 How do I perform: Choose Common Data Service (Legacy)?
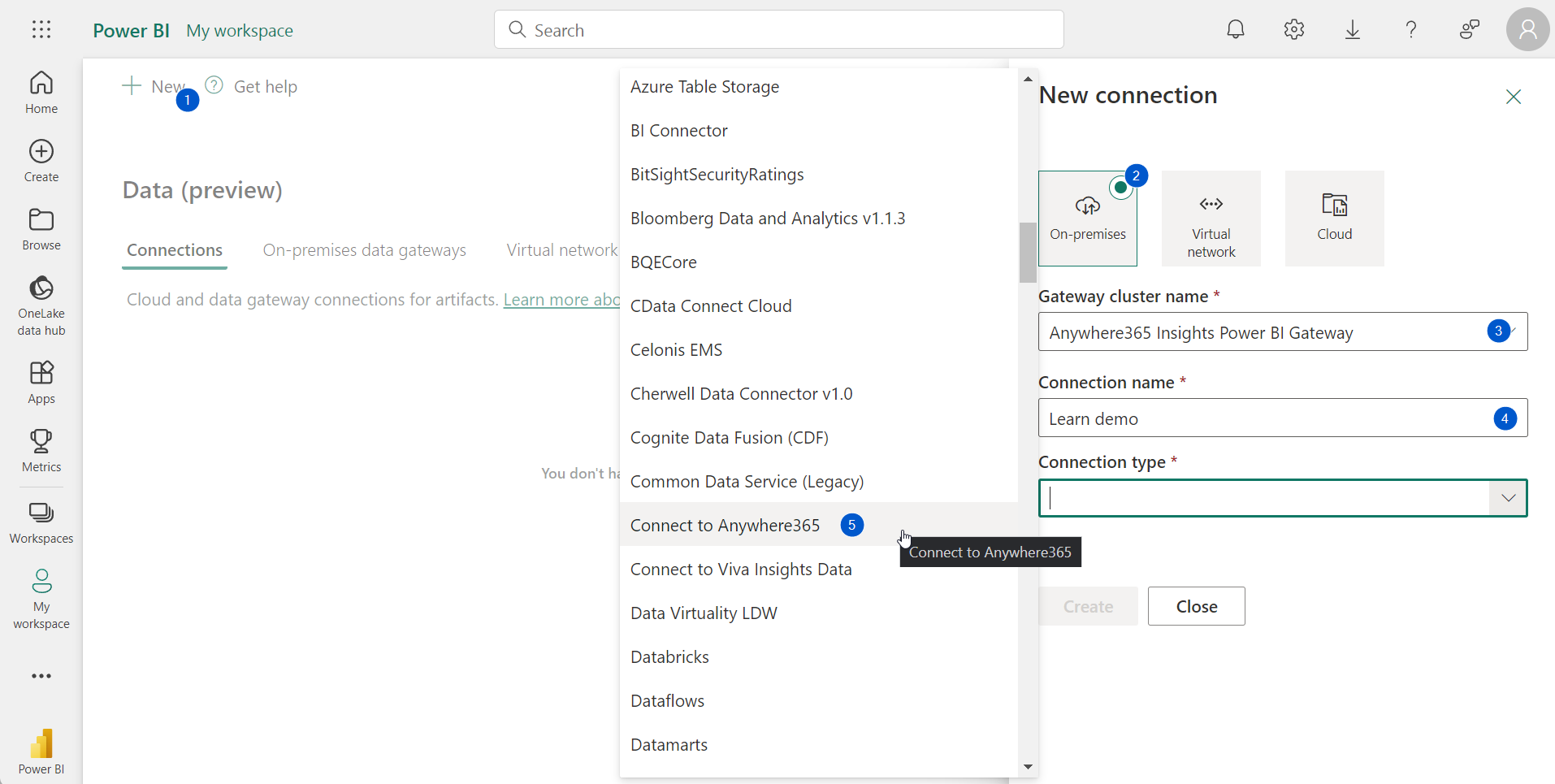pyautogui.click(x=819, y=482)
